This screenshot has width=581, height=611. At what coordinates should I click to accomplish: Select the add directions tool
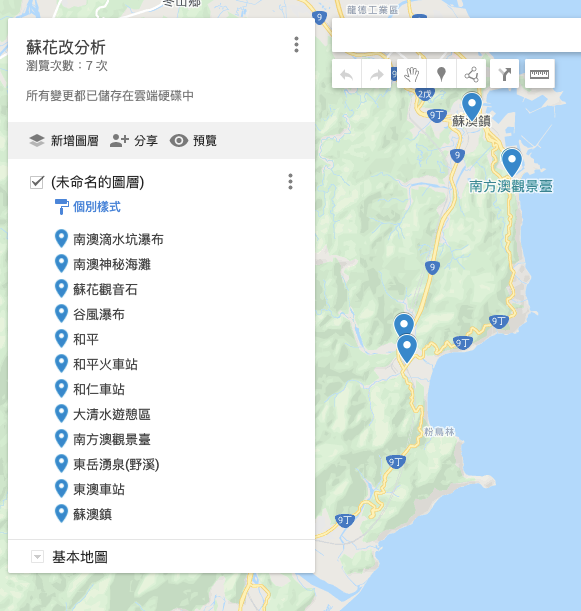[x=504, y=74]
